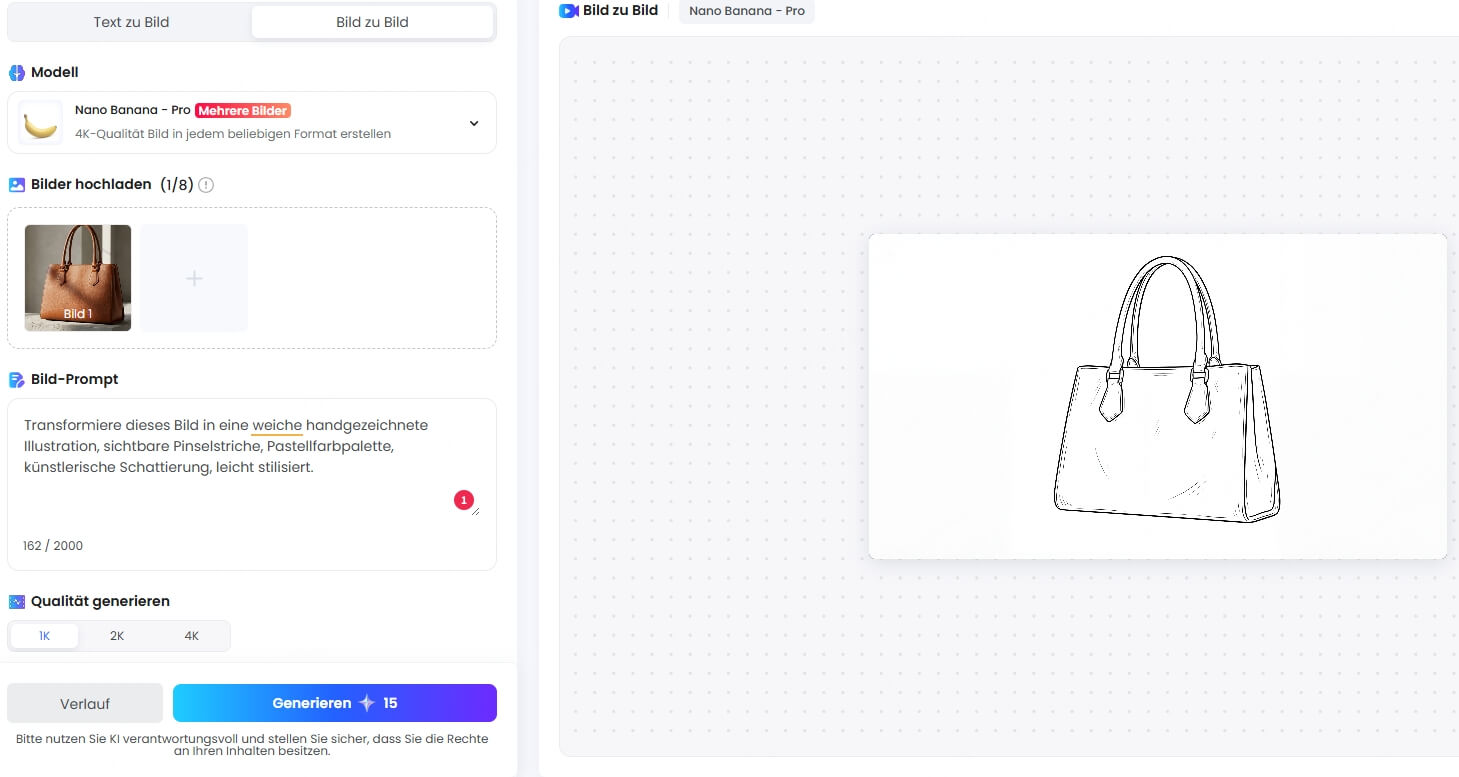Open the model selector showing Nano Banana - Pro
This screenshot has width=1459, height=777.
[x=252, y=123]
